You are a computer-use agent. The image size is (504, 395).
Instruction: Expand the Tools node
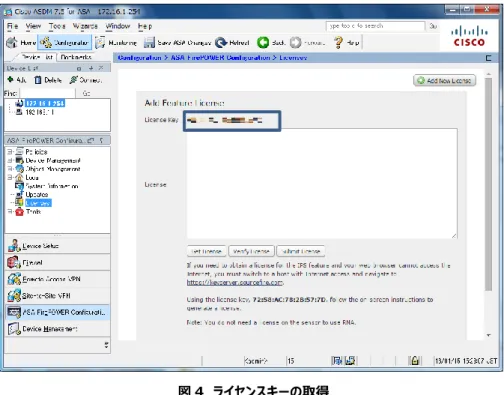click(x=10, y=211)
